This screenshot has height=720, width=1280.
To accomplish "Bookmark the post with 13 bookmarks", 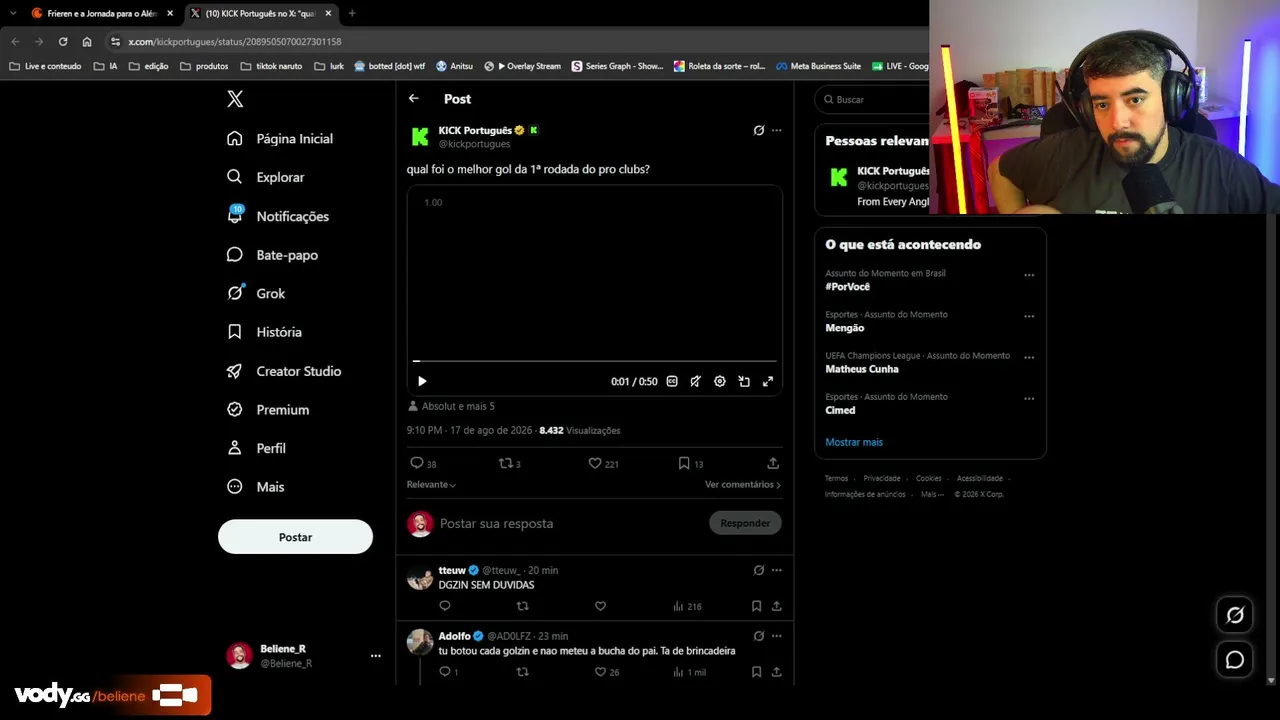I will 690,463.
